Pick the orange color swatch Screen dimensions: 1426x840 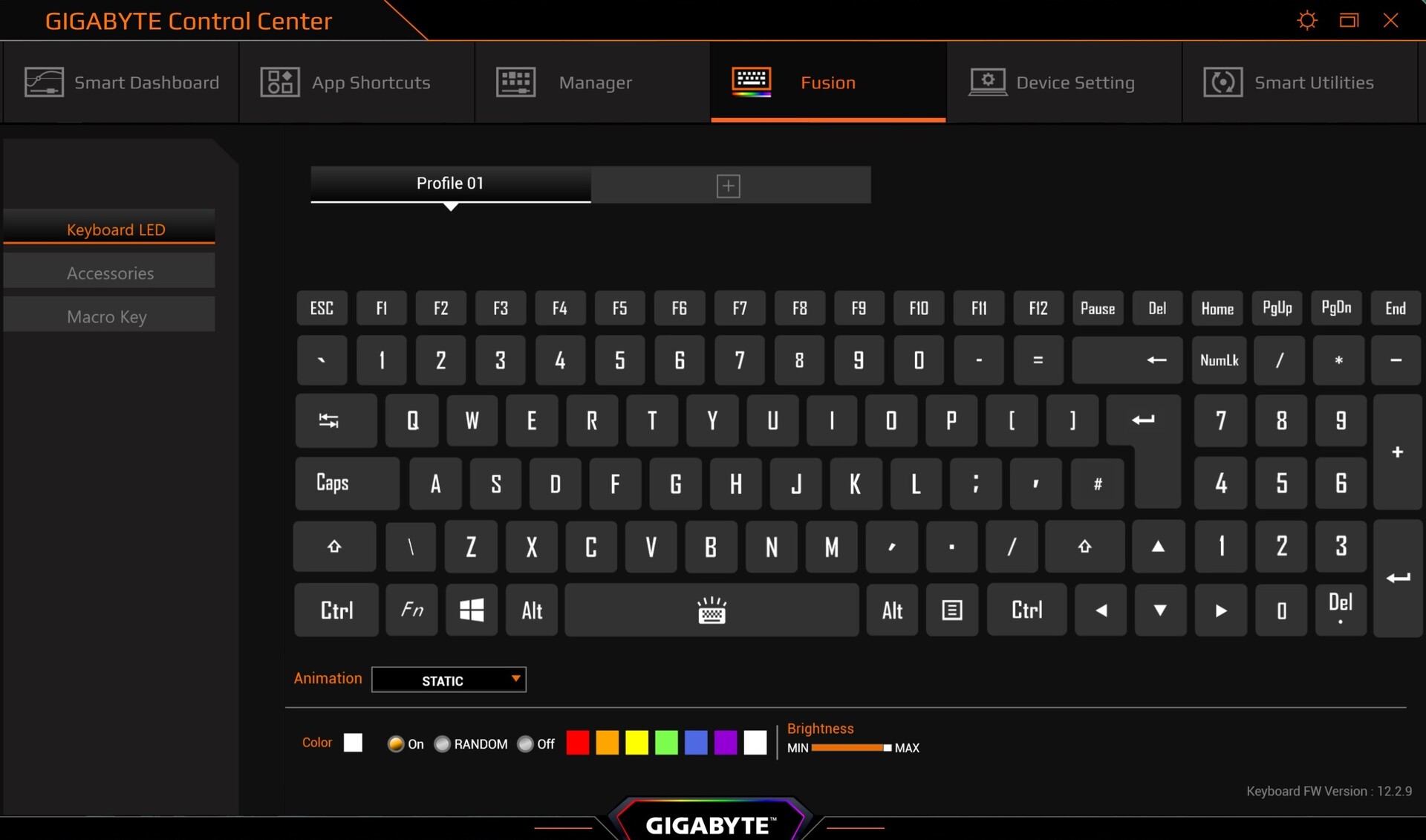(x=608, y=743)
